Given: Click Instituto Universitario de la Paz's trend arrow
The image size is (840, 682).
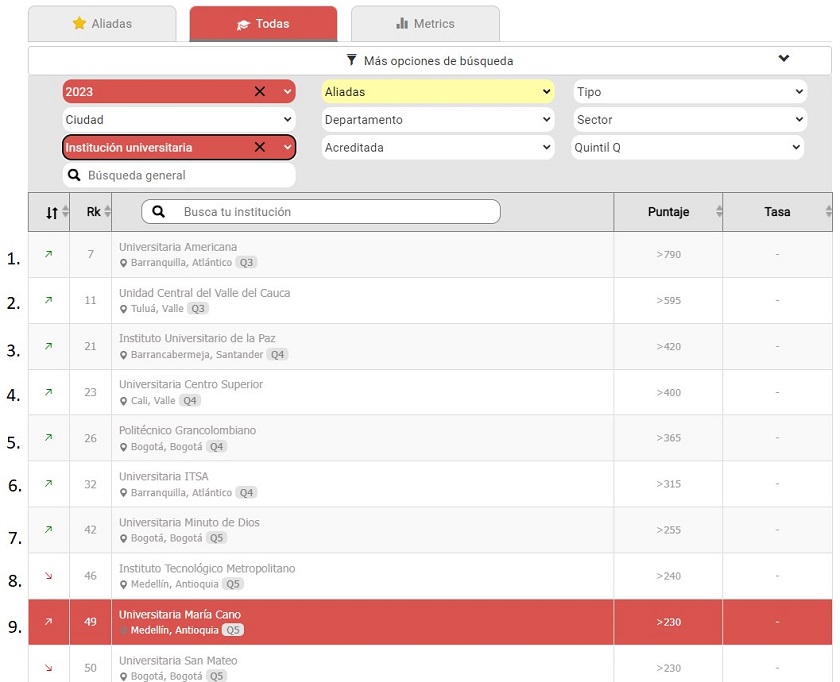Looking at the screenshot, I should tap(49, 346).
